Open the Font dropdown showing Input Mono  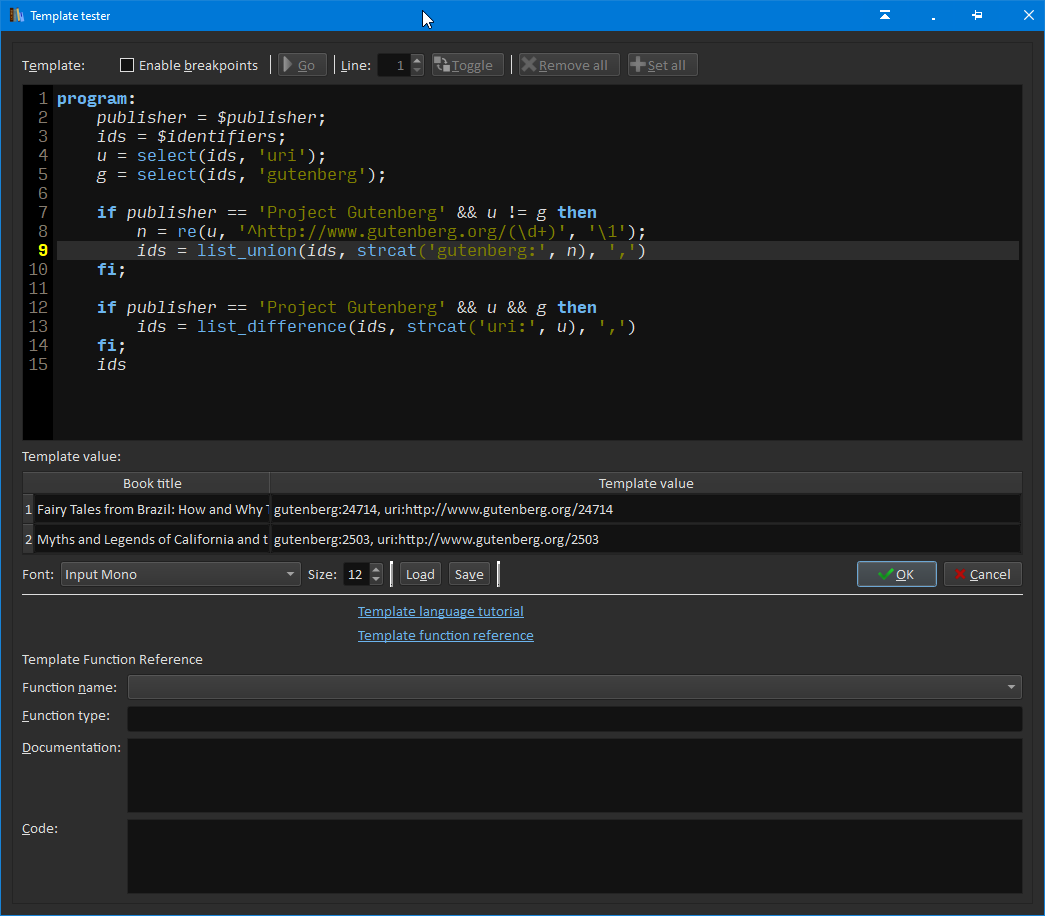180,574
